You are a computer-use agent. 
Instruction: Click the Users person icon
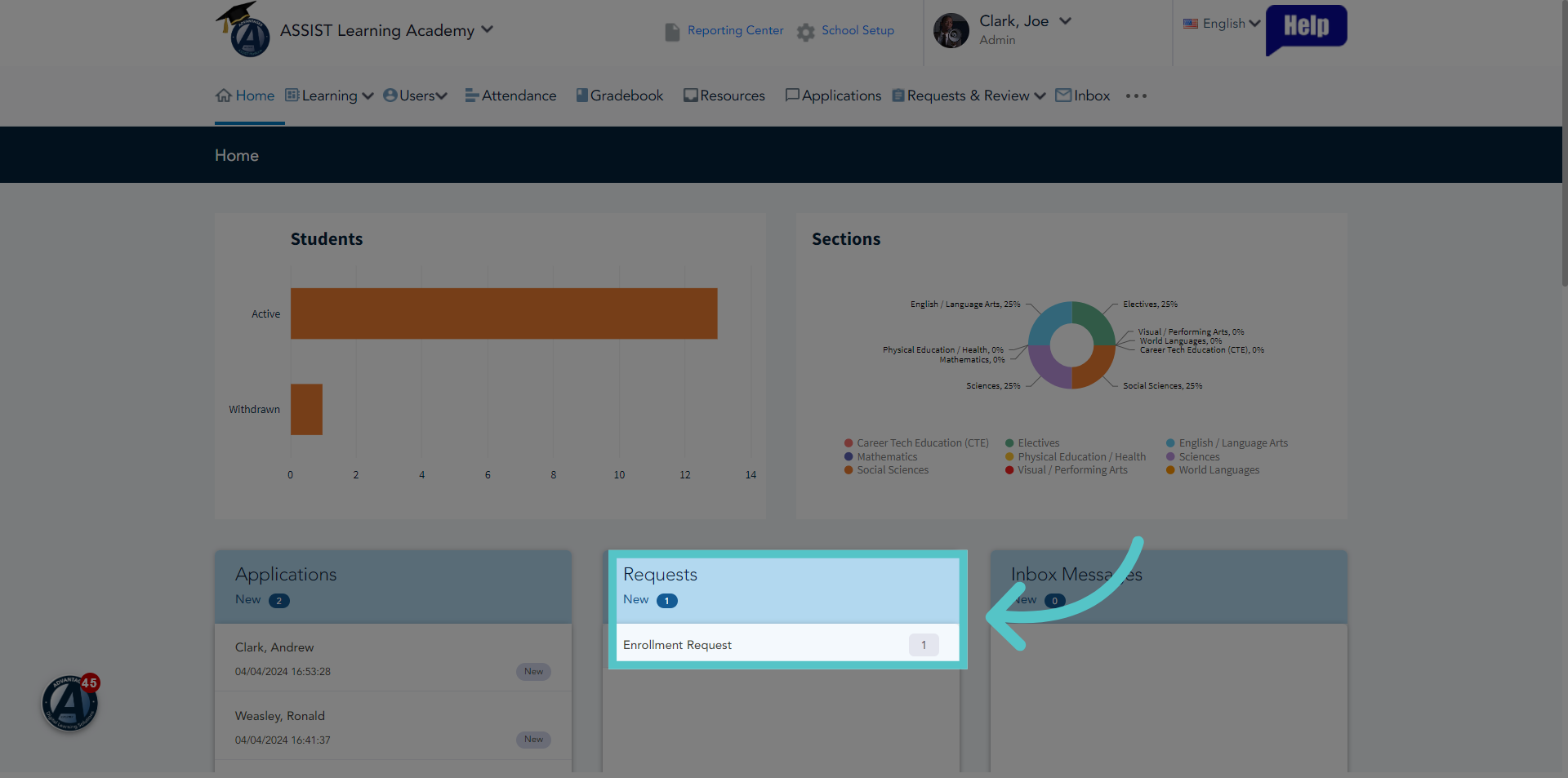coord(390,95)
